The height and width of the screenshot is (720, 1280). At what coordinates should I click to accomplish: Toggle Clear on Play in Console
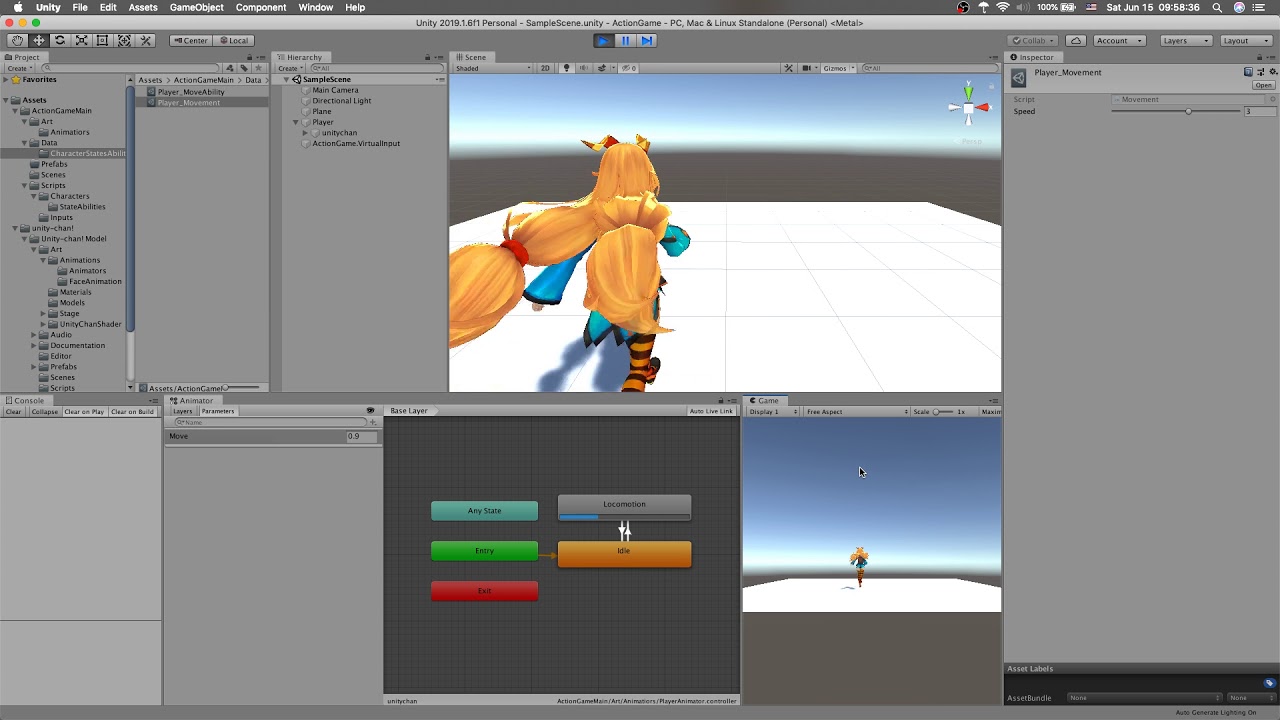pyautogui.click(x=84, y=412)
